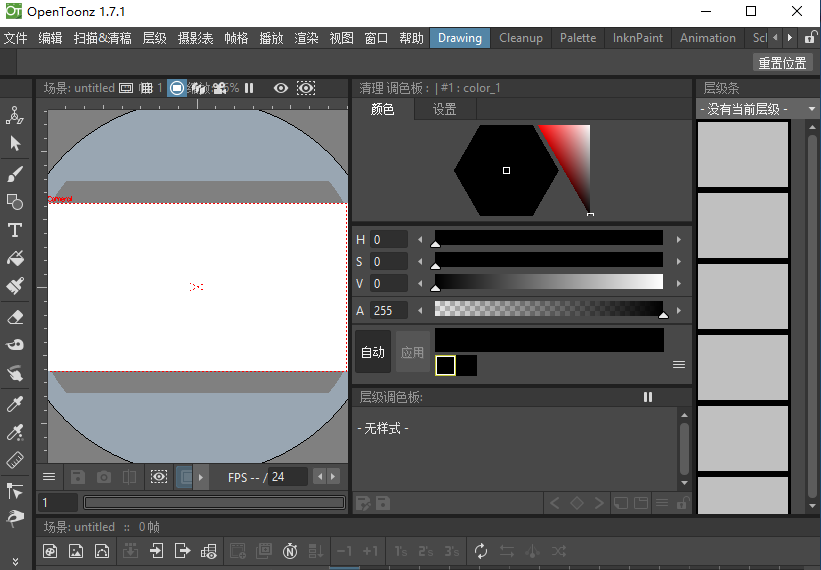Image resolution: width=821 pixels, height=570 pixels.
Task: Click the yellow-outlined current style swatch
Action: tap(446, 365)
